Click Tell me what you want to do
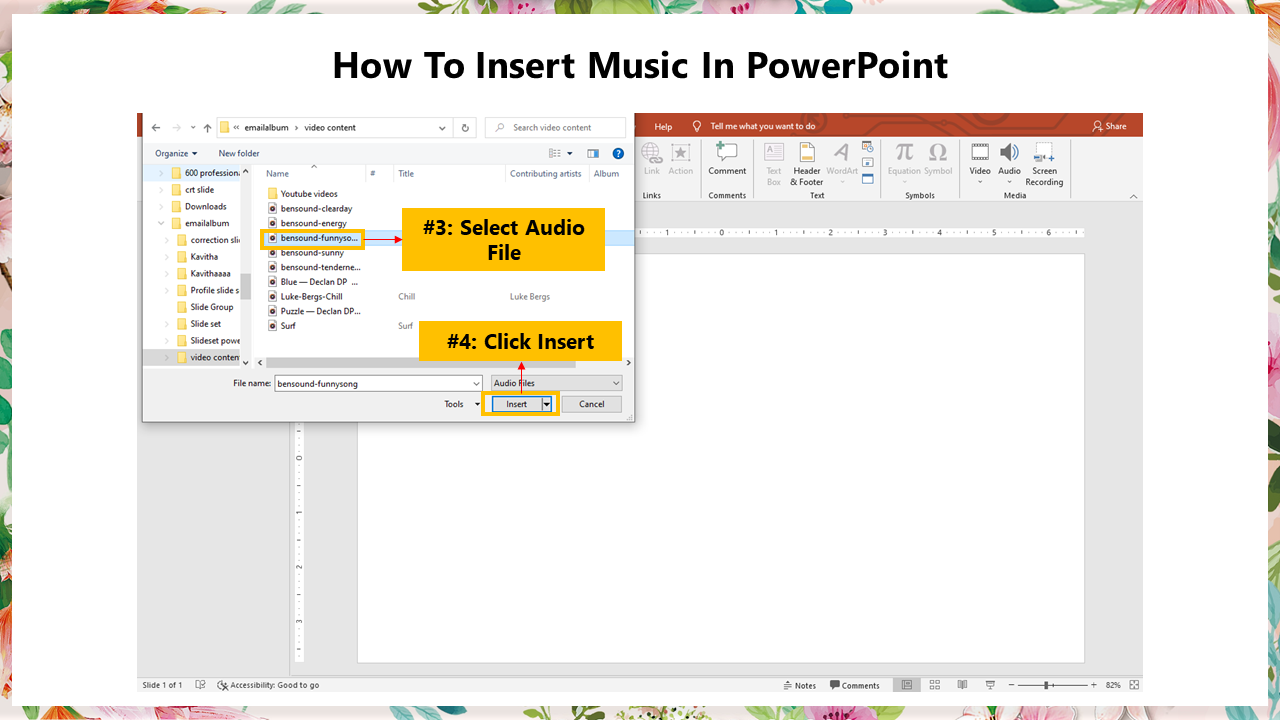1280x720 pixels. 762,127
